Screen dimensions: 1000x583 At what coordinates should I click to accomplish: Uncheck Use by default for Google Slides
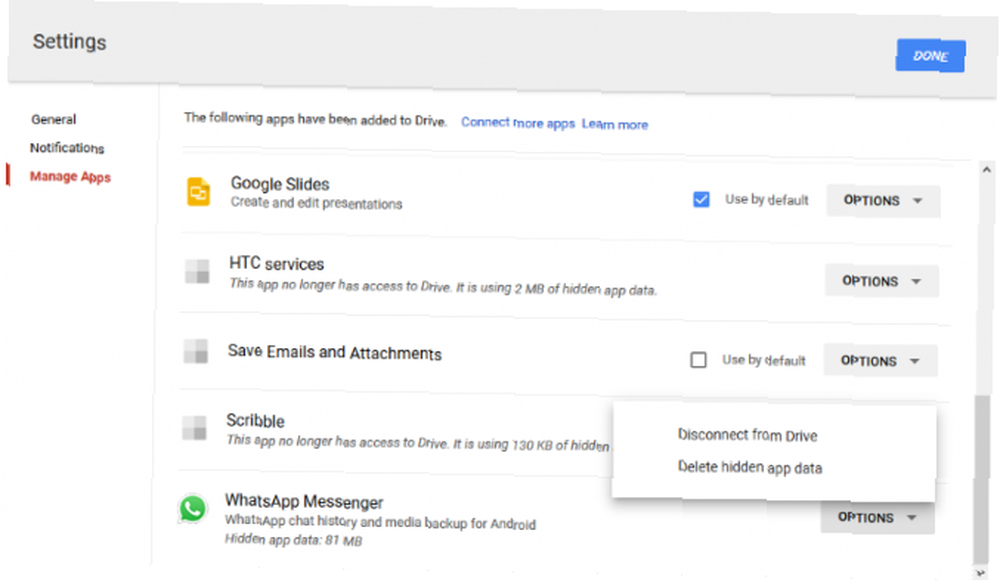(x=701, y=200)
